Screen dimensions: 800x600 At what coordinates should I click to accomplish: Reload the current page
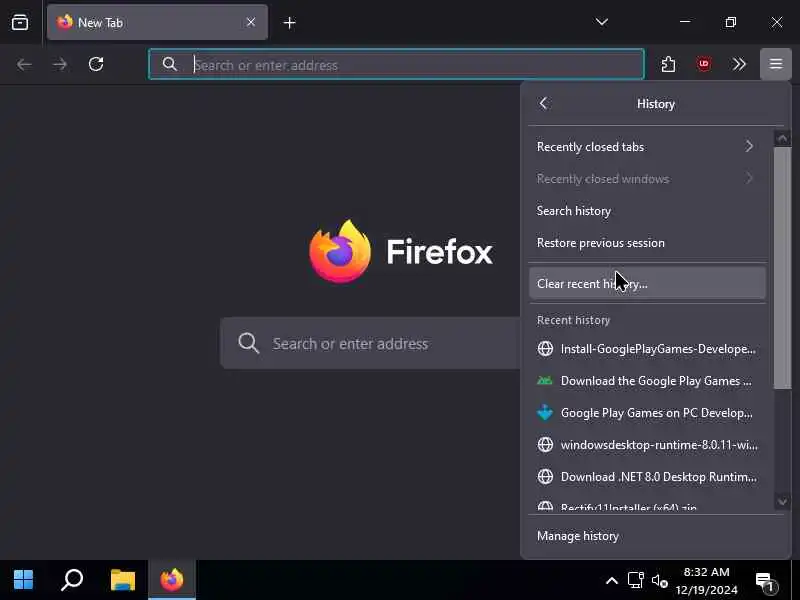point(96,64)
